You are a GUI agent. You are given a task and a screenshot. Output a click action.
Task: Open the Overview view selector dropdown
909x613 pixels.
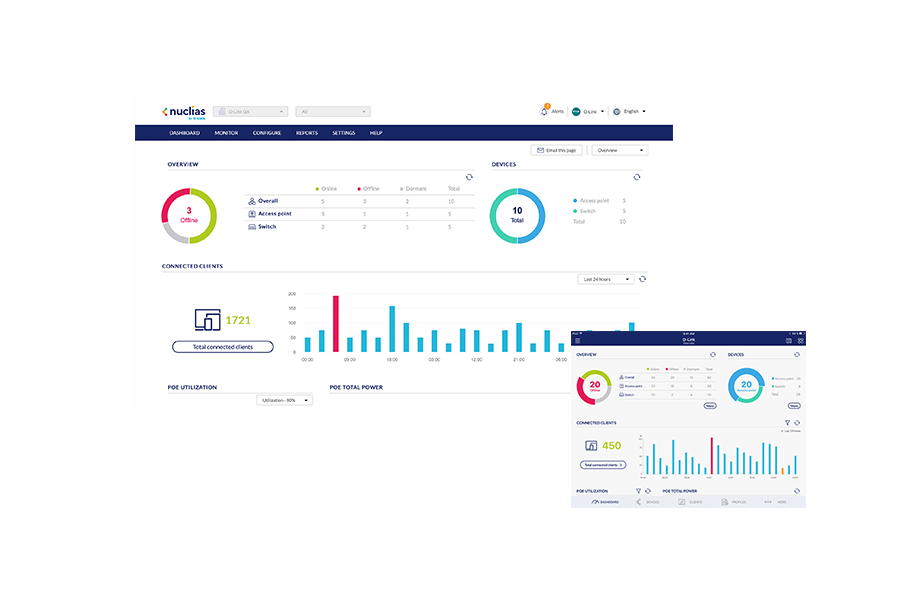(x=619, y=150)
